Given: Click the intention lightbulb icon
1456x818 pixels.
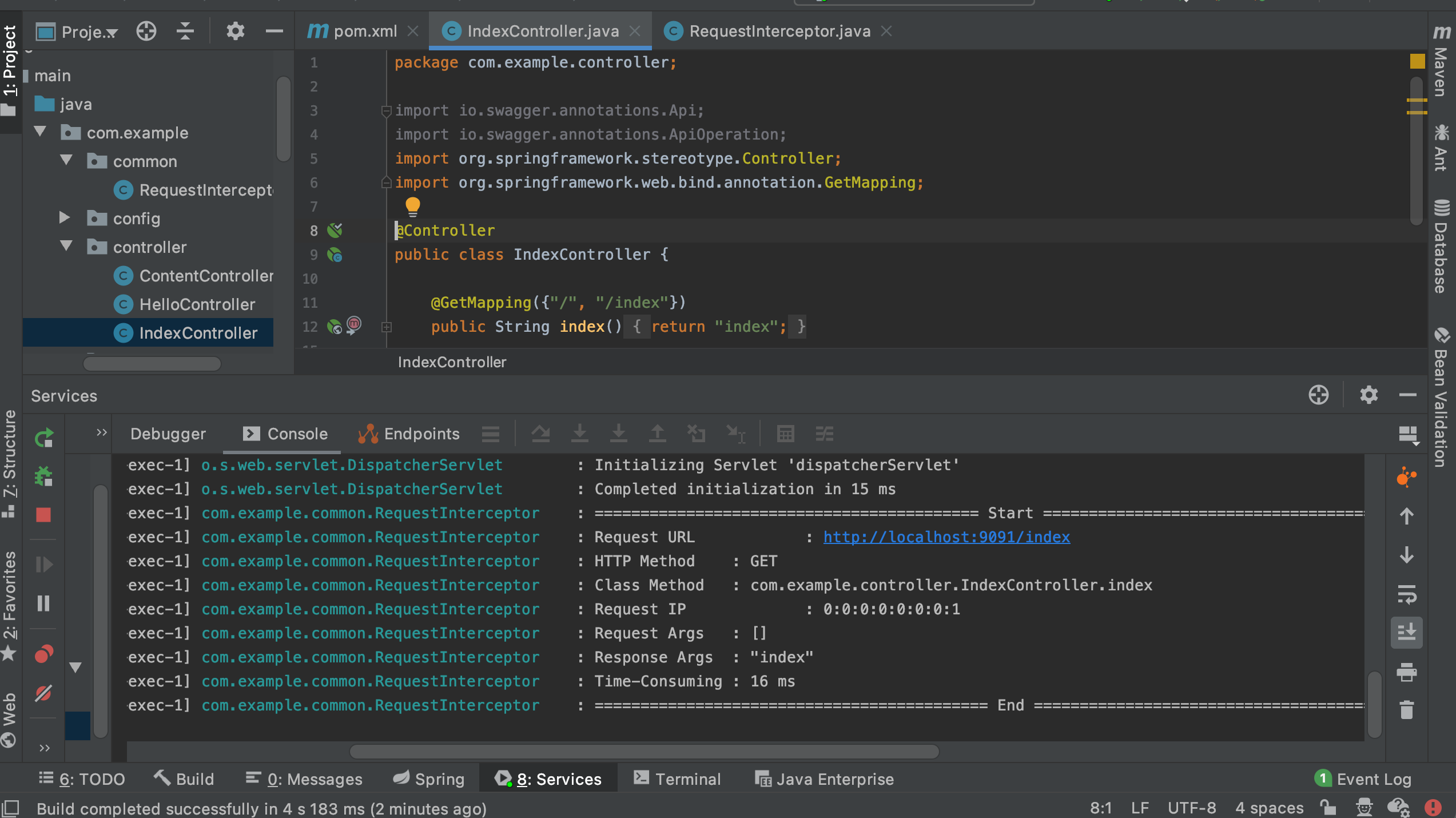Looking at the screenshot, I should tap(412, 207).
